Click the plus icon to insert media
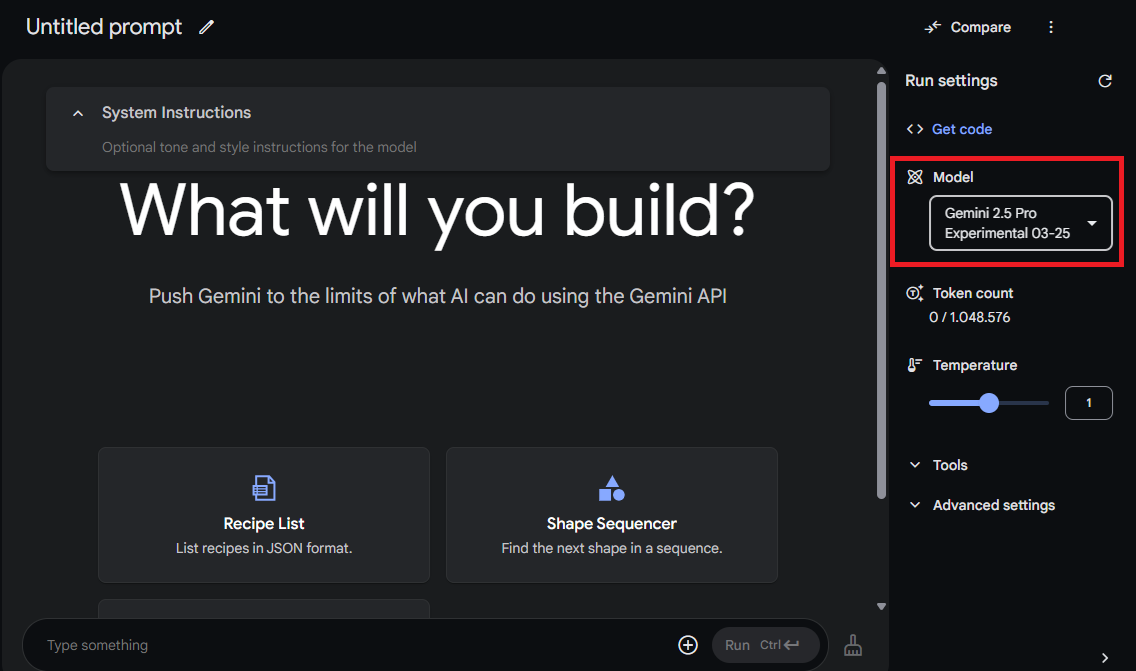Viewport: 1136px width, 671px height. (688, 645)
